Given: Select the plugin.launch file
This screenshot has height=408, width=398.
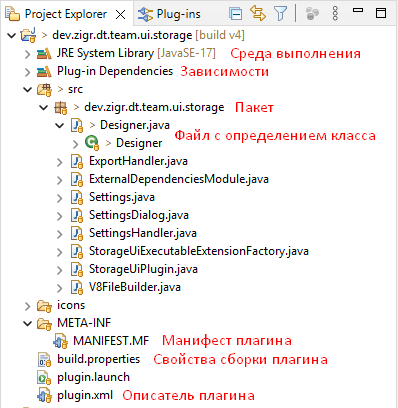Looking at the screenshot, I should (94, 377).
